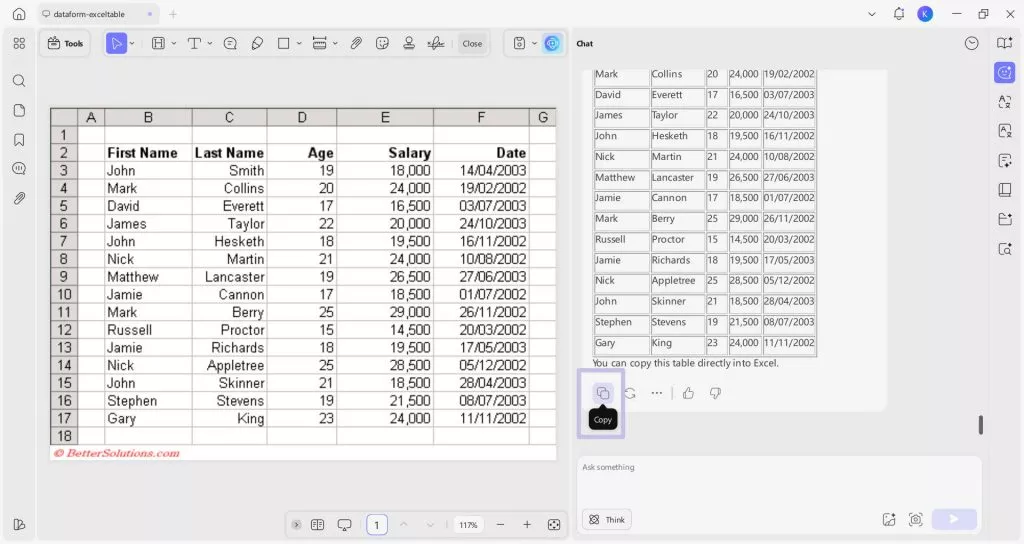Open attachments panel in left sidebar
1024x544 pixels.
pyautogui.click(x=19, y=198)
